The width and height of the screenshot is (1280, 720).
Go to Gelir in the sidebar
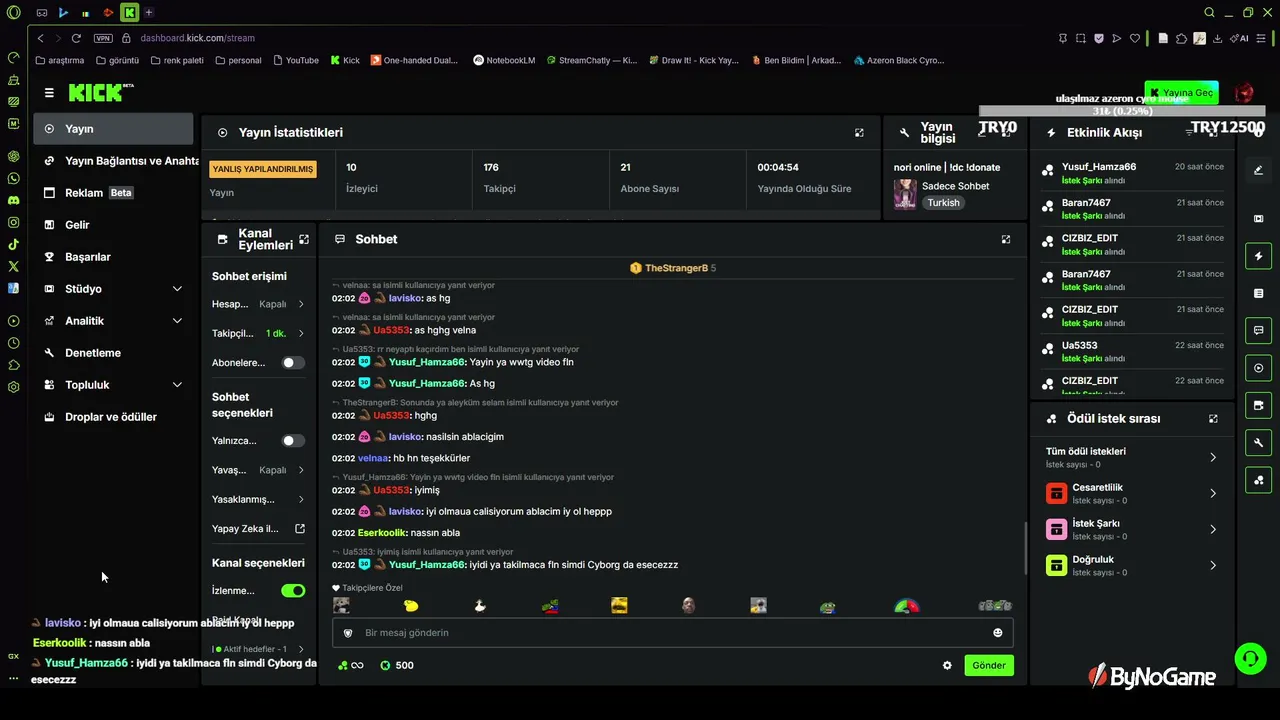113,225
